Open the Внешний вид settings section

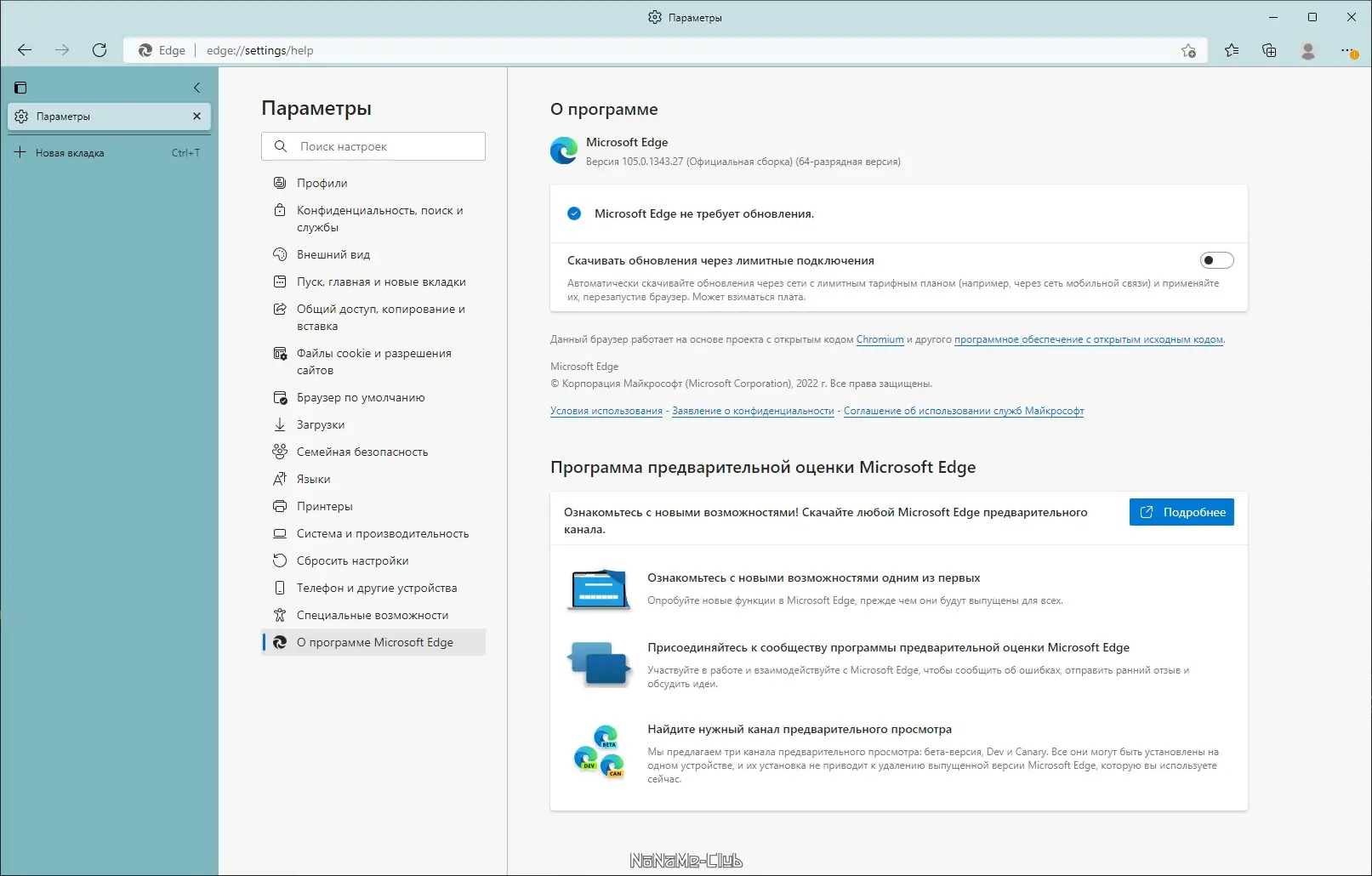373,254
